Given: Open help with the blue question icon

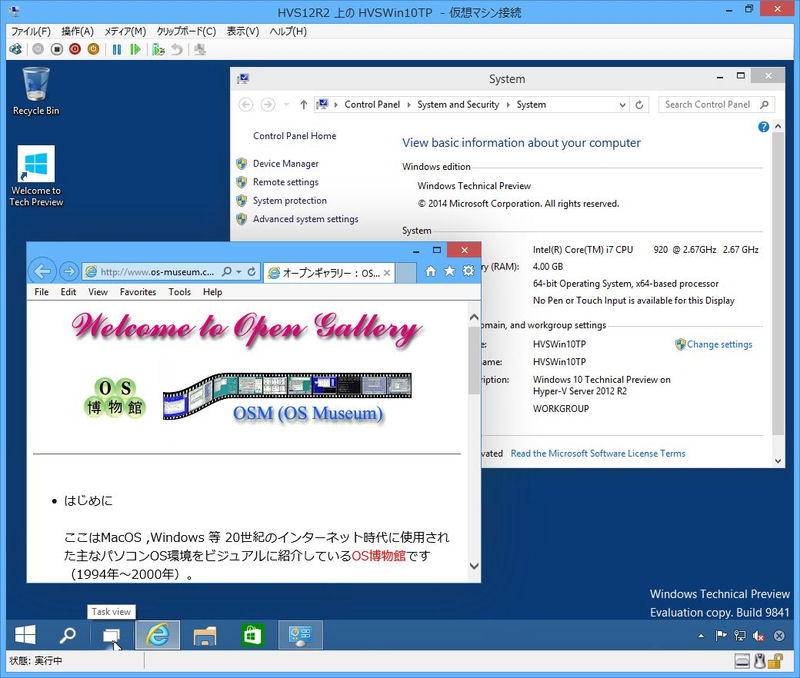Looking at the screenshot, I should (763, 127).
